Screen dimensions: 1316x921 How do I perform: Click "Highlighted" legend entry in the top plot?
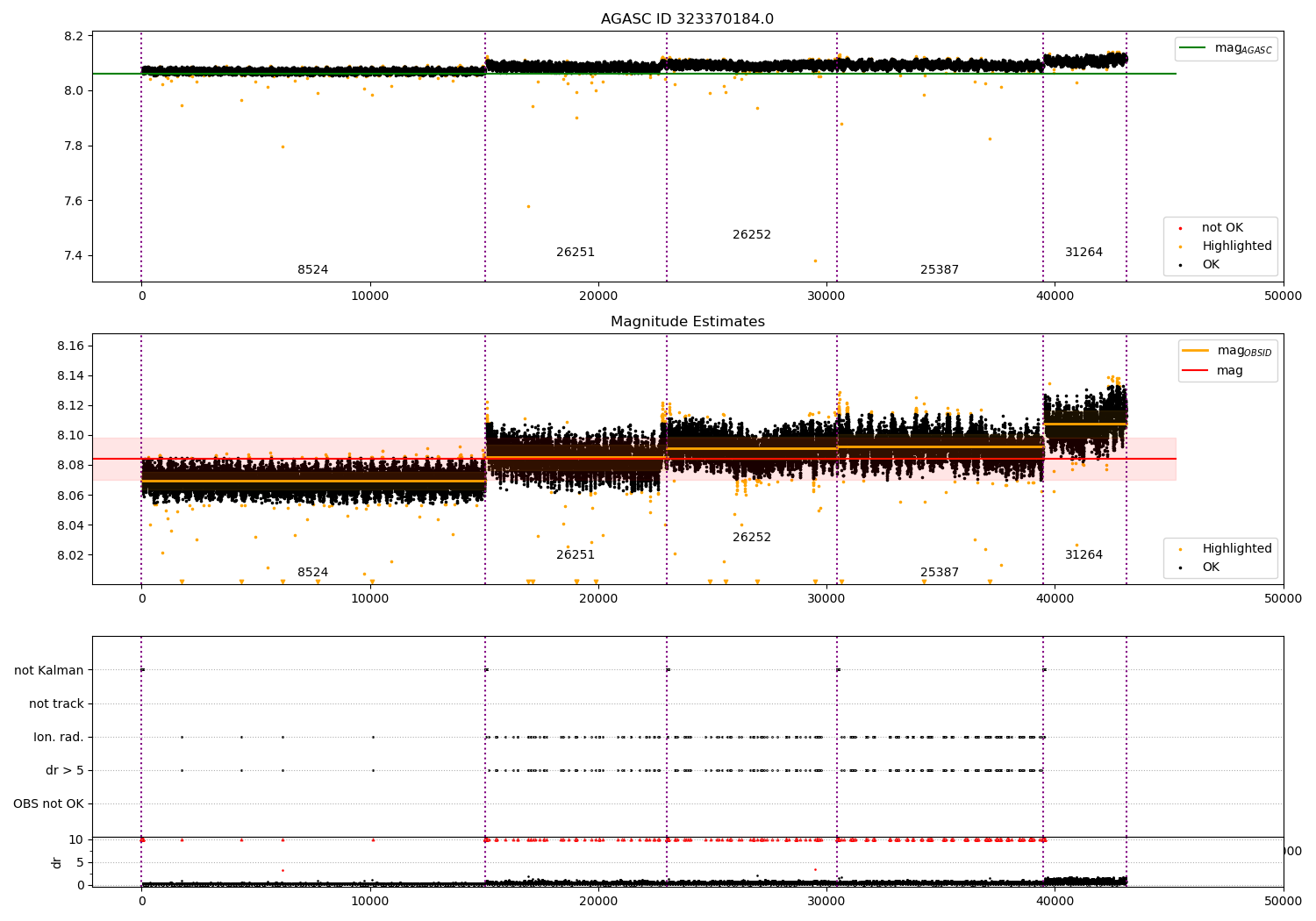1236,246
